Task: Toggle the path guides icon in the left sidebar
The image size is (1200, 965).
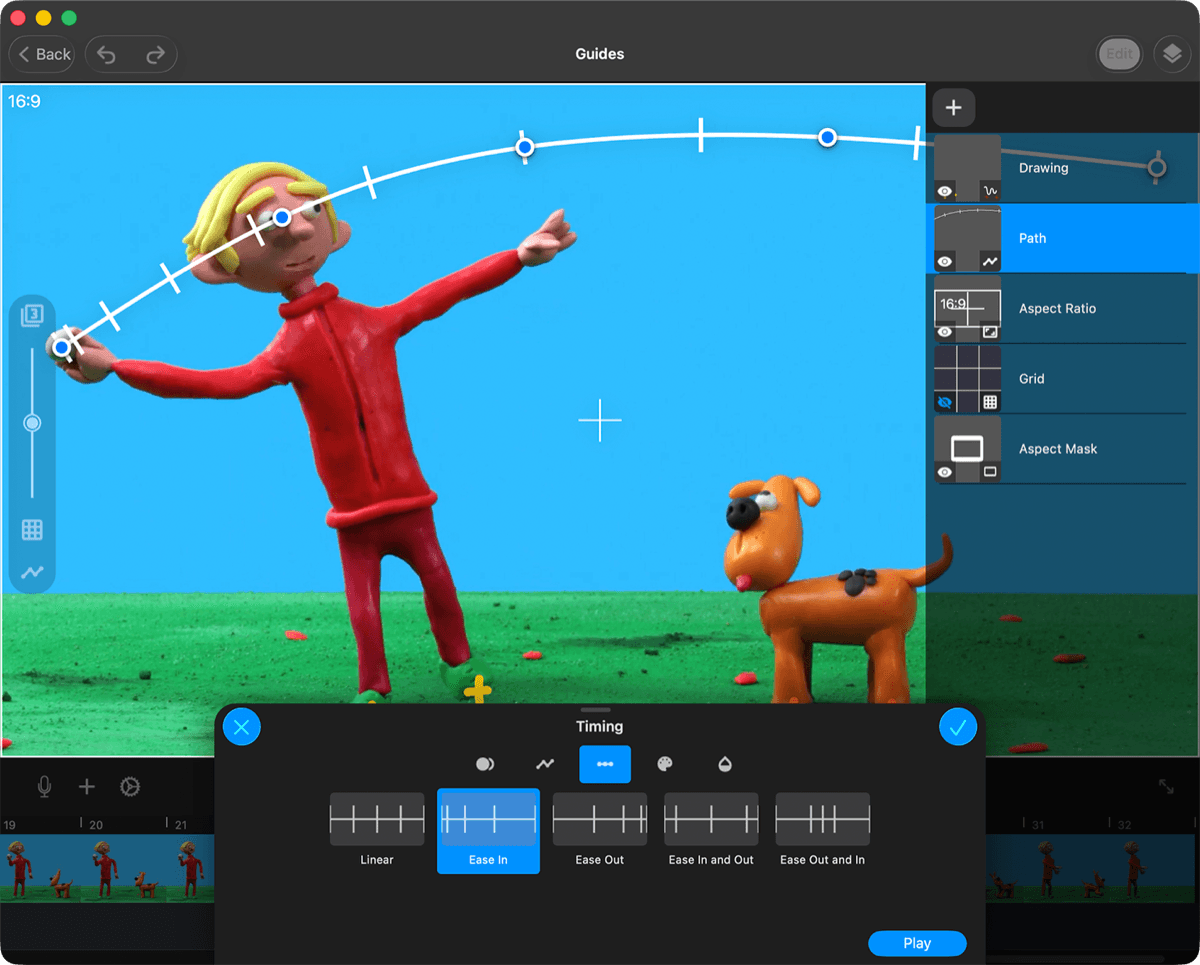Action: tap(32, 573)
